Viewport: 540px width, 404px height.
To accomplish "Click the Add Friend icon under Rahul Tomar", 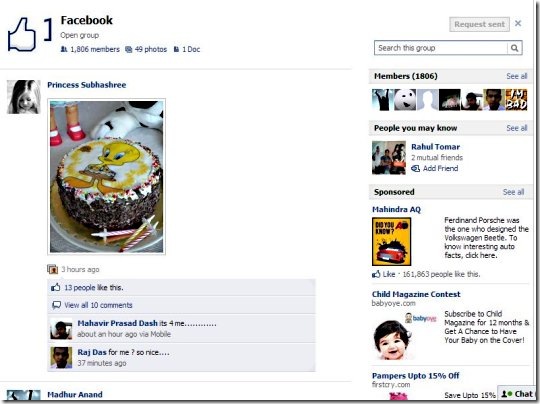I will pyautogui.click(x=415, y=168).
